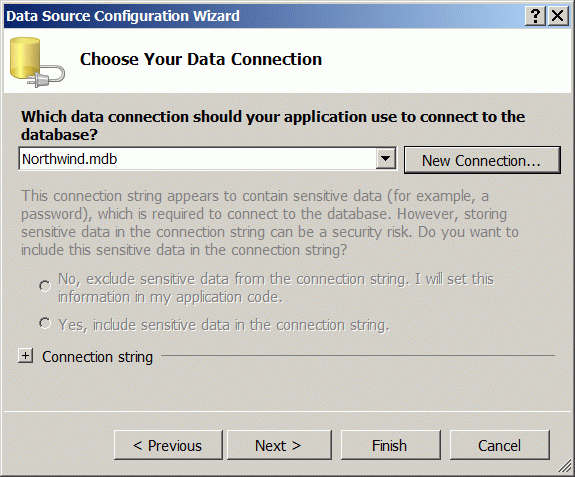Click the greyed-out sensitive data warning paragraph
Viewport: 575px width, 477px height.
click(x=270, y=223)
